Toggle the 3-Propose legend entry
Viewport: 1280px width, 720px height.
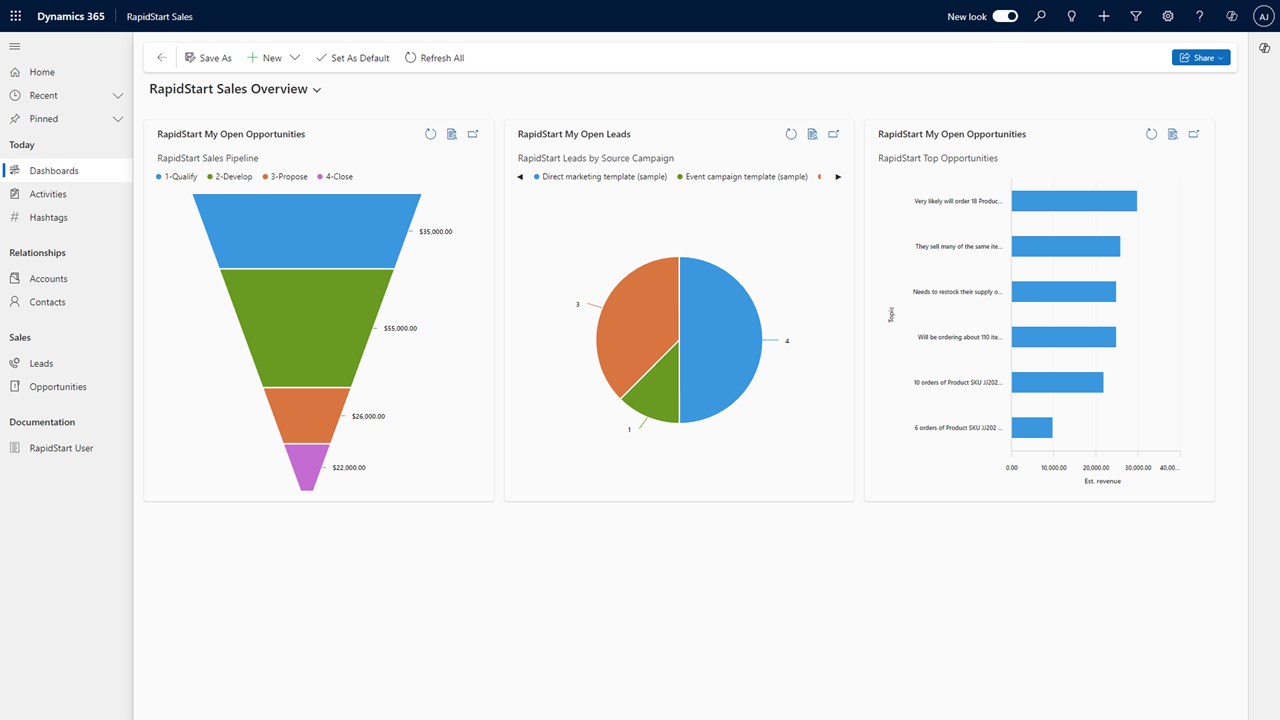[285, 177]
